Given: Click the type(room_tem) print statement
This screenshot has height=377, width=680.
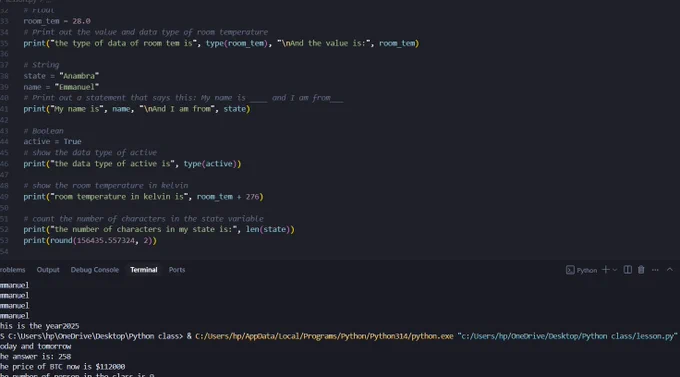Looking at the screenshot, I should tap(221, 43).
